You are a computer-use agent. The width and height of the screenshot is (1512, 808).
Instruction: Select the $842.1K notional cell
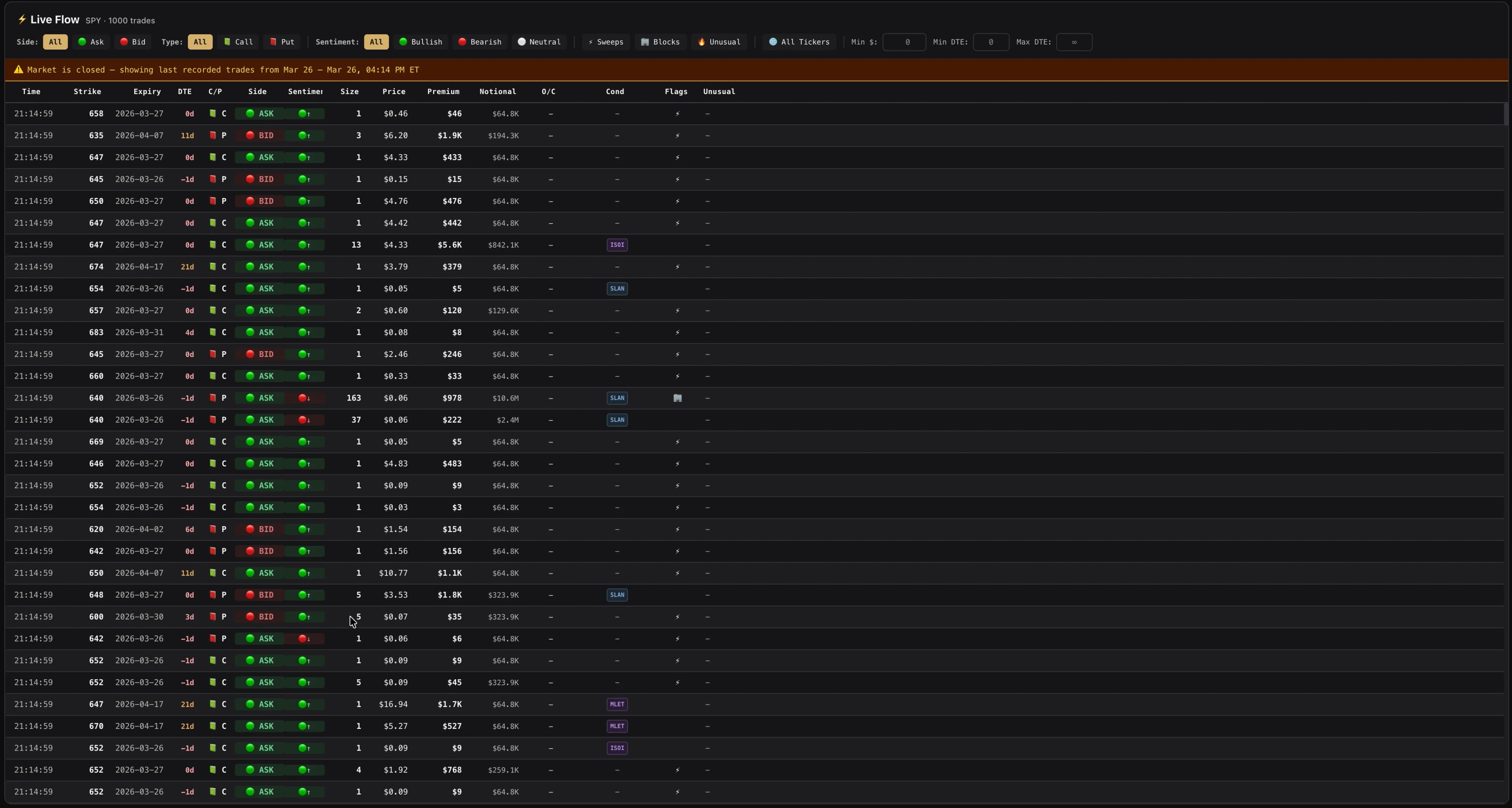point(503,245)
